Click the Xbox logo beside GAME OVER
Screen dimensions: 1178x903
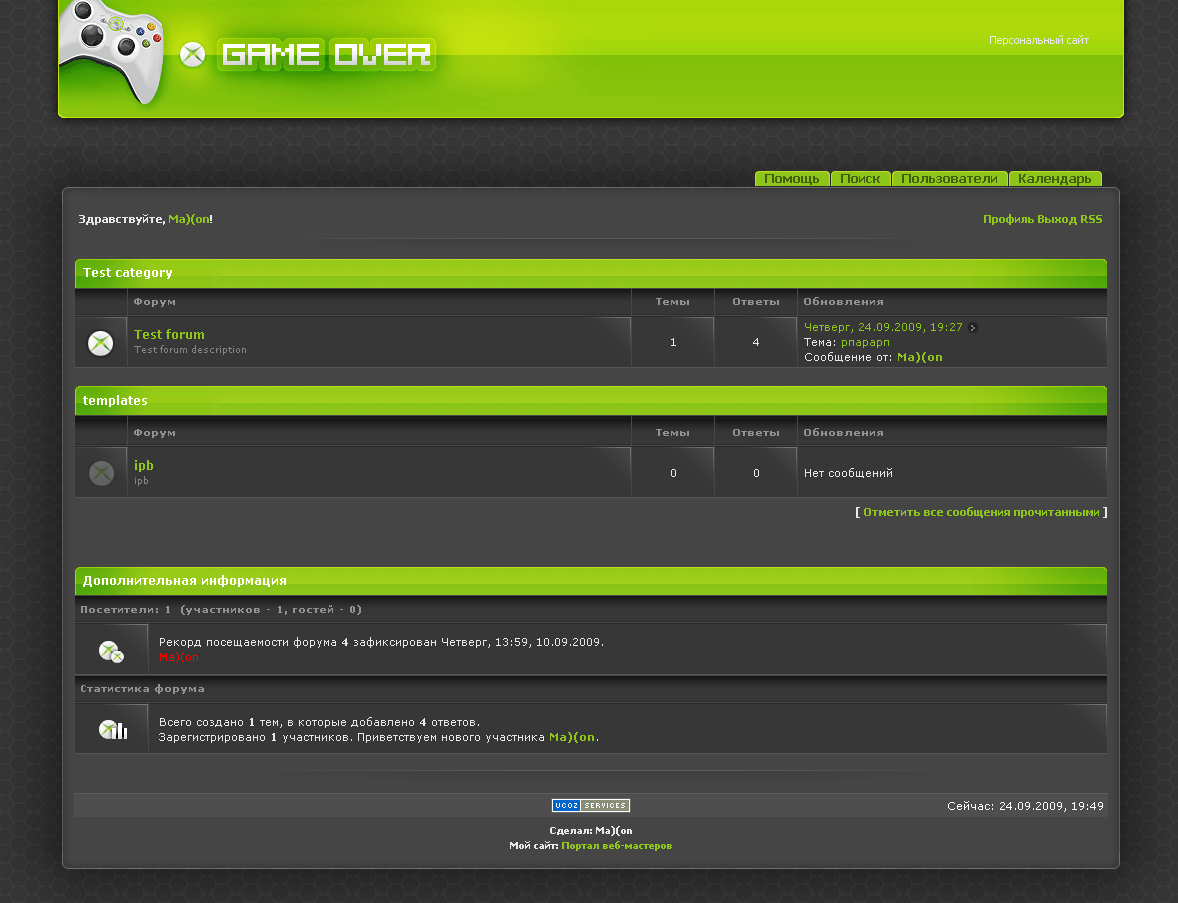(193, 54)
